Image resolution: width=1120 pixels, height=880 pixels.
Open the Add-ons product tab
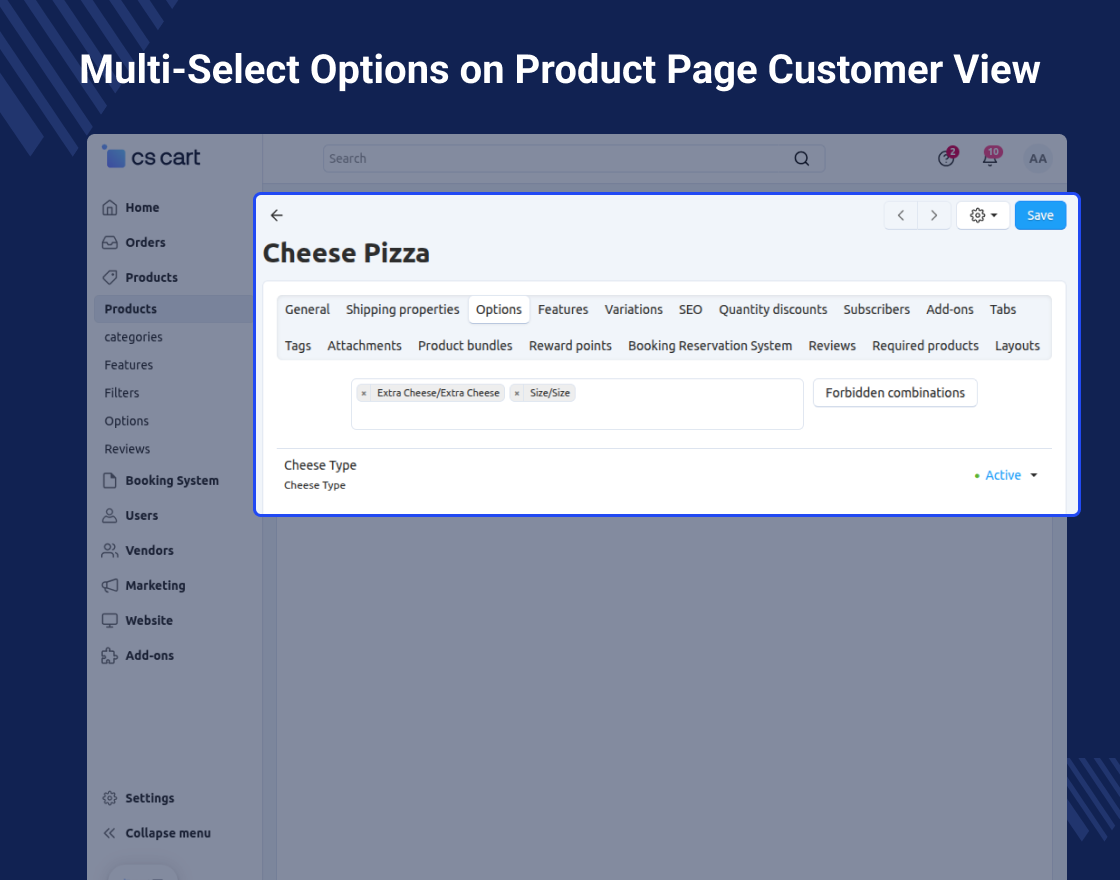tap(949, 310)
